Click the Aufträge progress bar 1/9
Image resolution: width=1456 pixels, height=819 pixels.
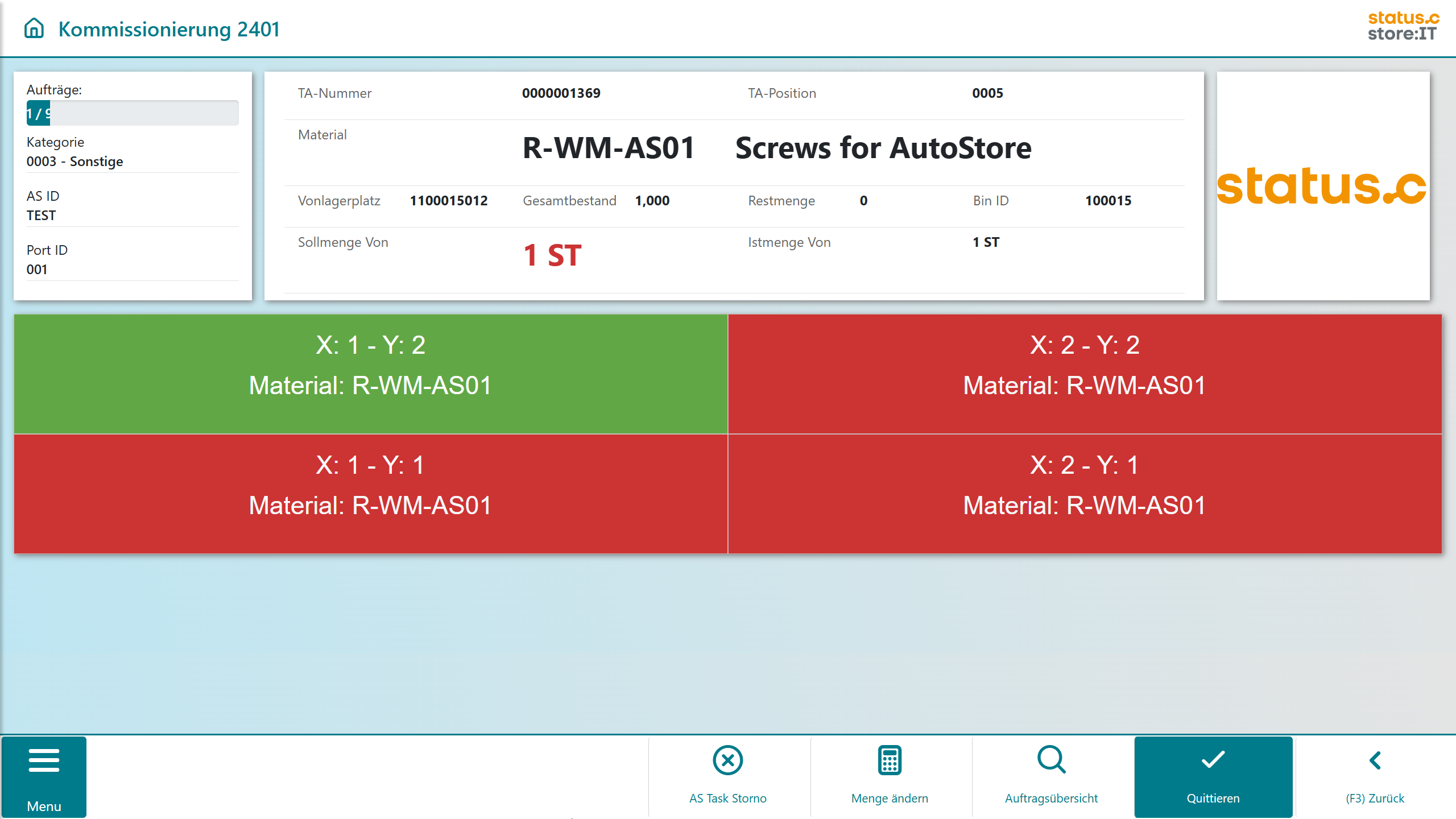pos(132,113)
